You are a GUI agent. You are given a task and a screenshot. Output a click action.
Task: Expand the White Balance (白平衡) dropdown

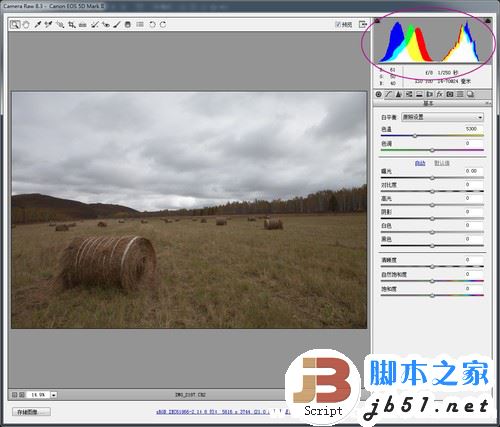443,117
